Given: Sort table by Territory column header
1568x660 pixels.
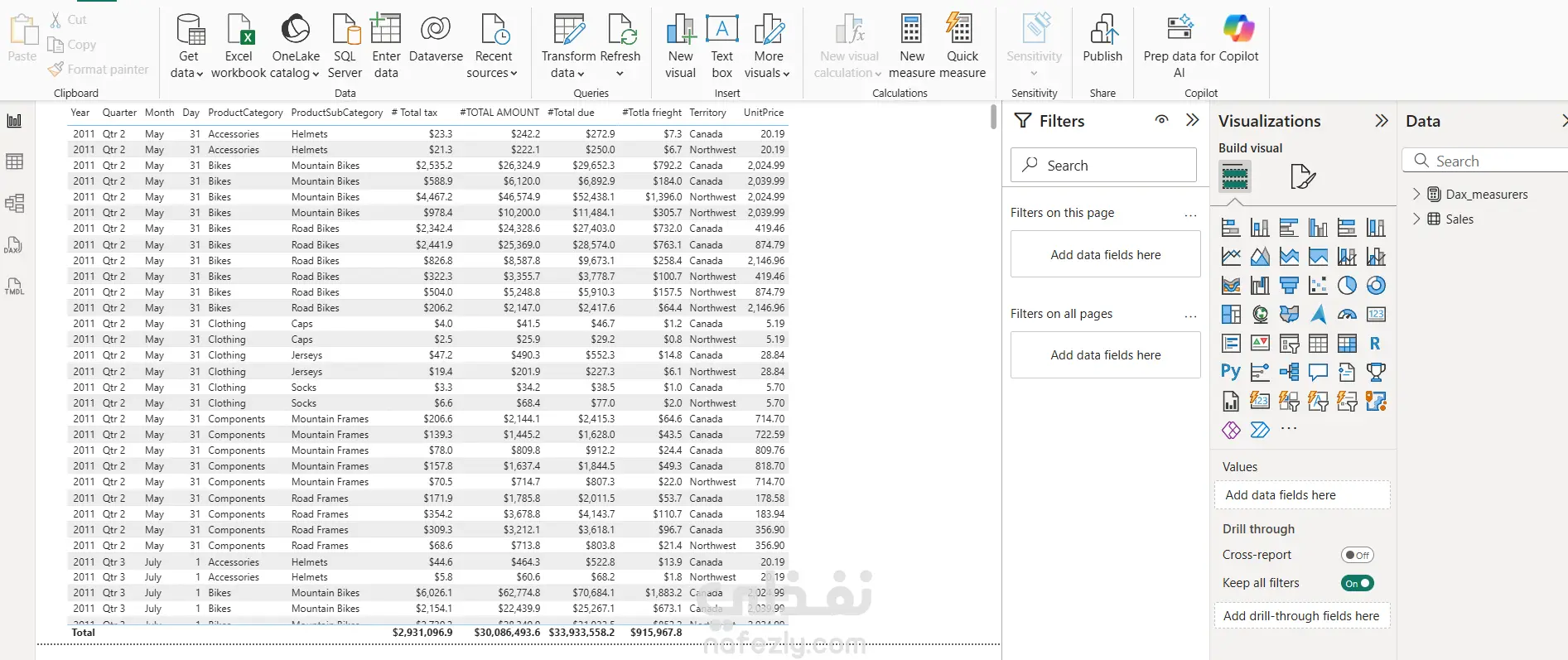Looking at the screenshot, I should [x=707, y=113].
